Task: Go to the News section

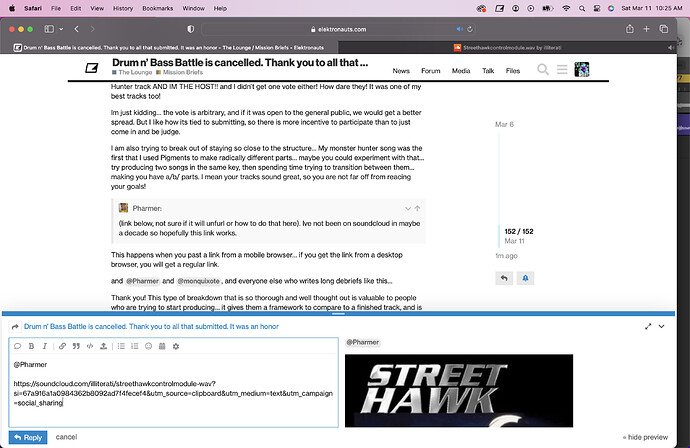Action: pyautogui.click(x=401, y=71)
